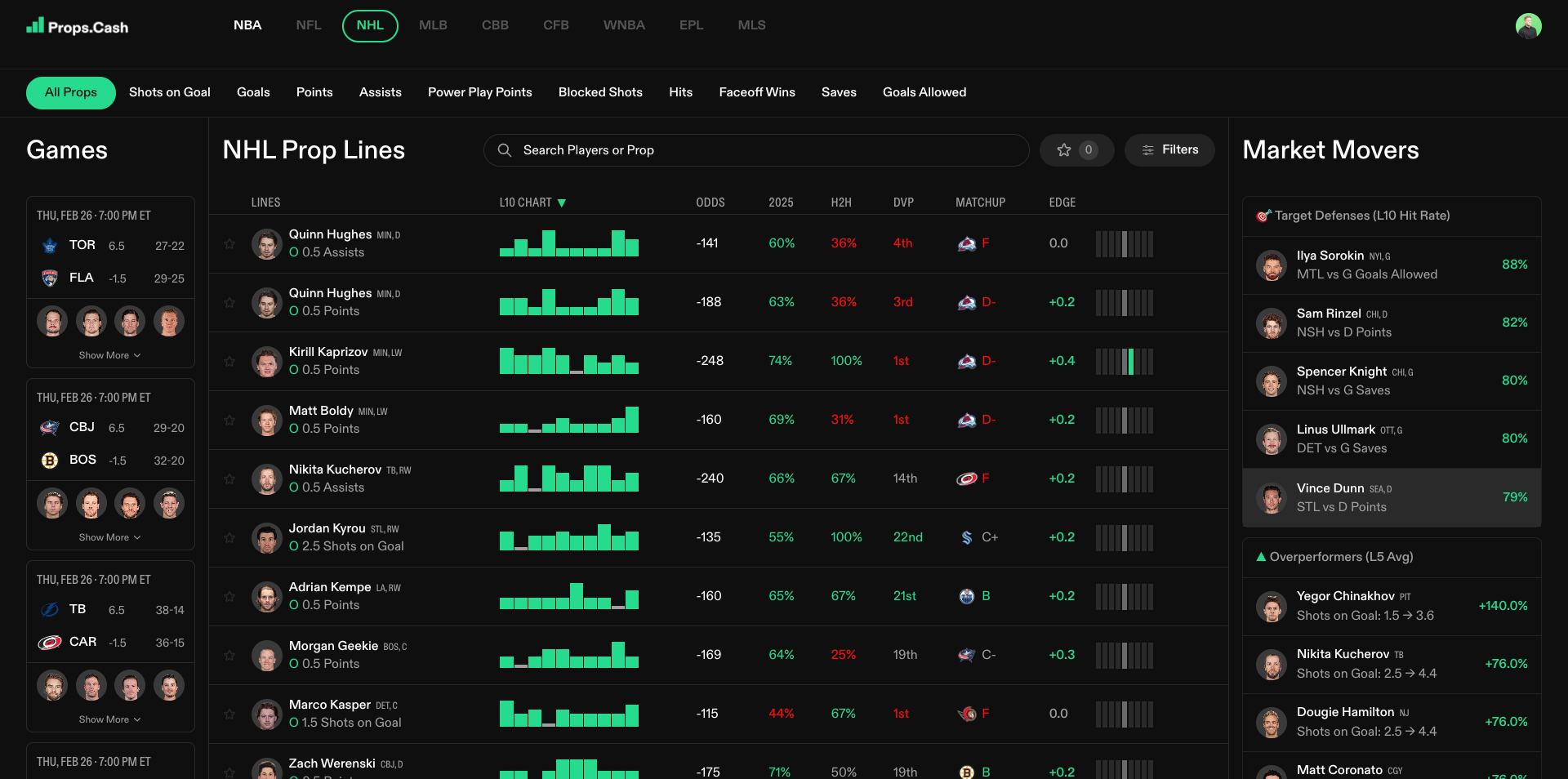The height and width of the screenshot is (779, 1568).
Task: Click the L10 bar chart for Nikita Kucherov
Action: click(x=569, y=479)
